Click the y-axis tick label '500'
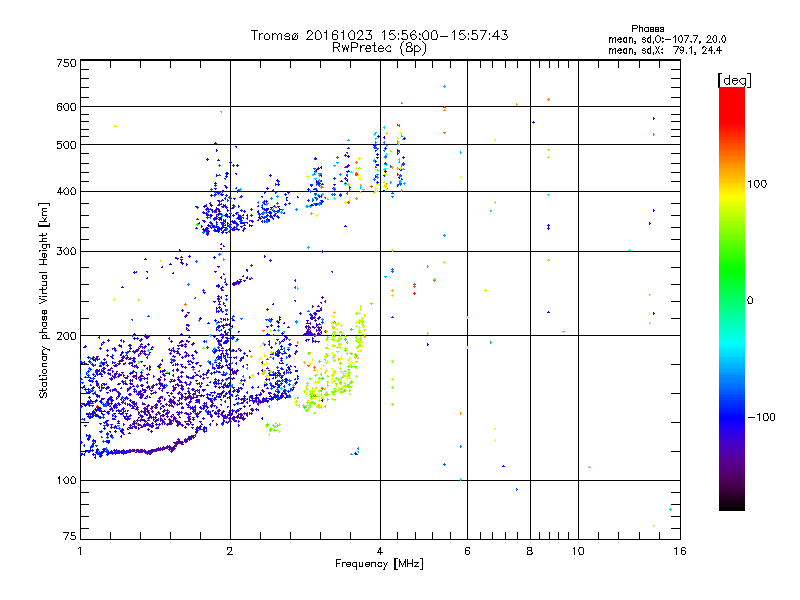Image resolution: width=800 pixels, height=600 pixels. click(66, 145)
